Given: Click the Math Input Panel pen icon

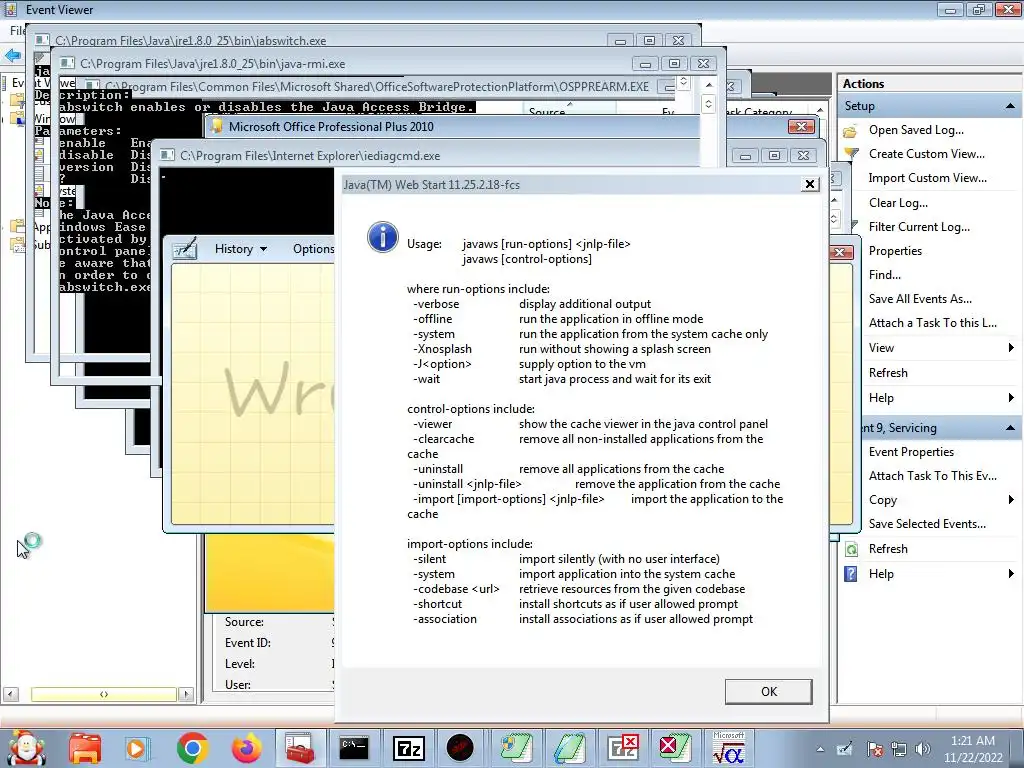Looking at the screenshot, I should point(185,249).
